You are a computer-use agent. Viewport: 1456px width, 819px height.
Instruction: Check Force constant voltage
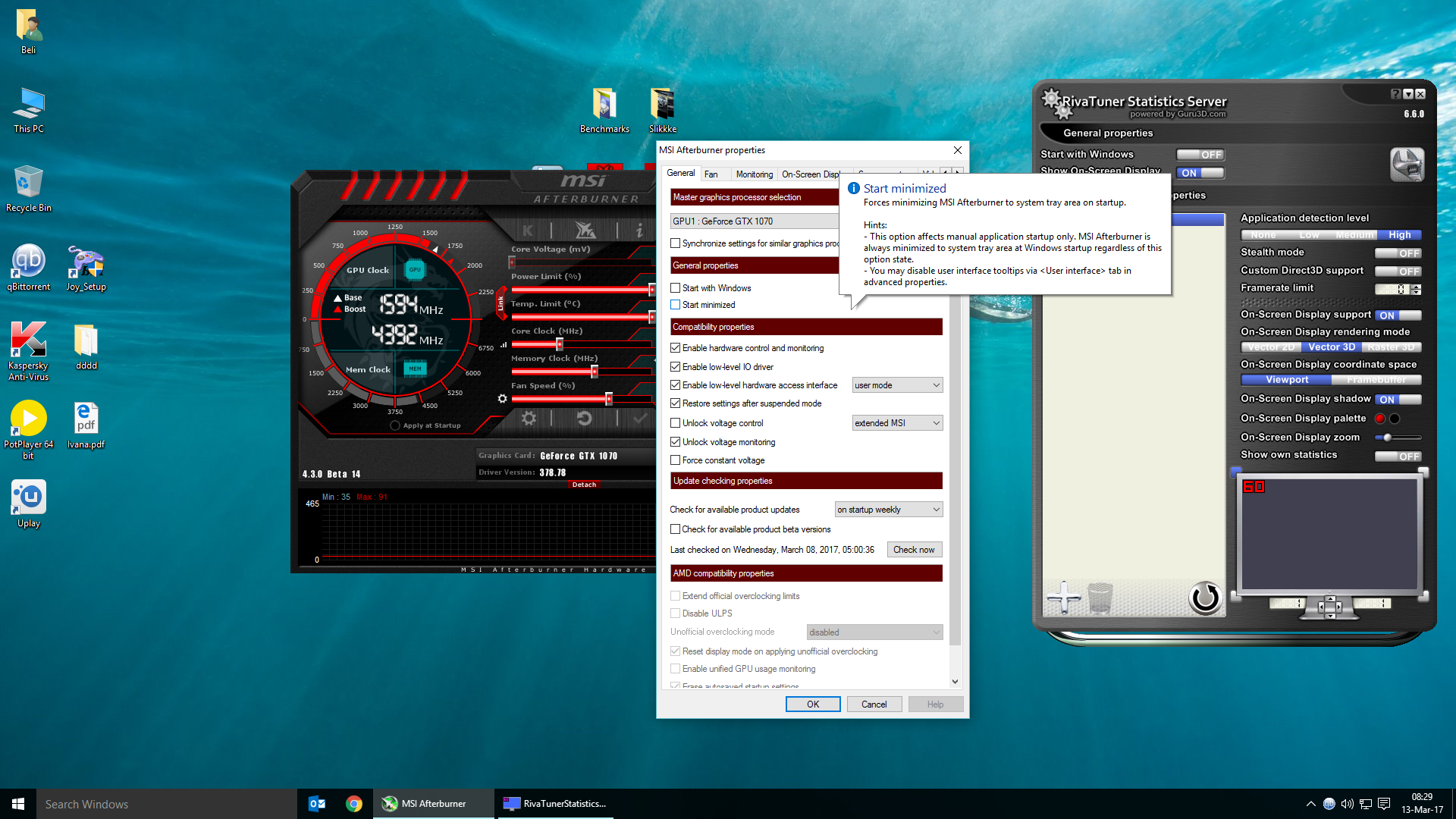coord(675,460)
